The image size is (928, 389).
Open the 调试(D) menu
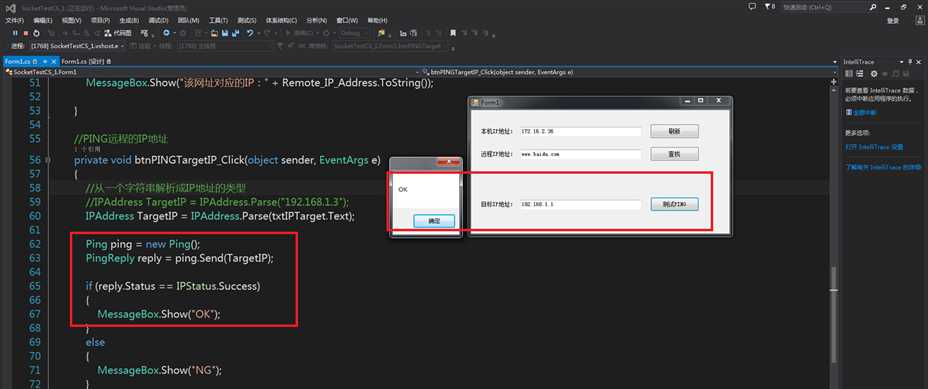(x=158, y=20)
